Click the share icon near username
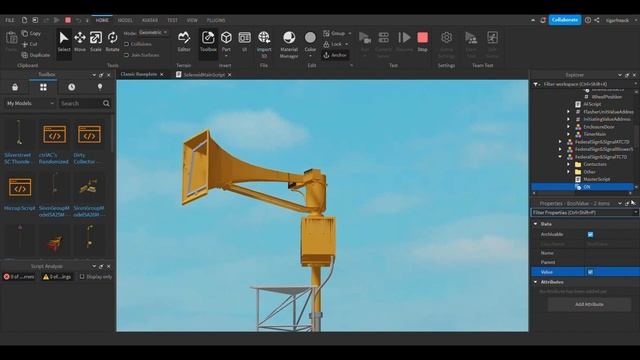Screen dimensions: 640x360 (x=597, y=20)
